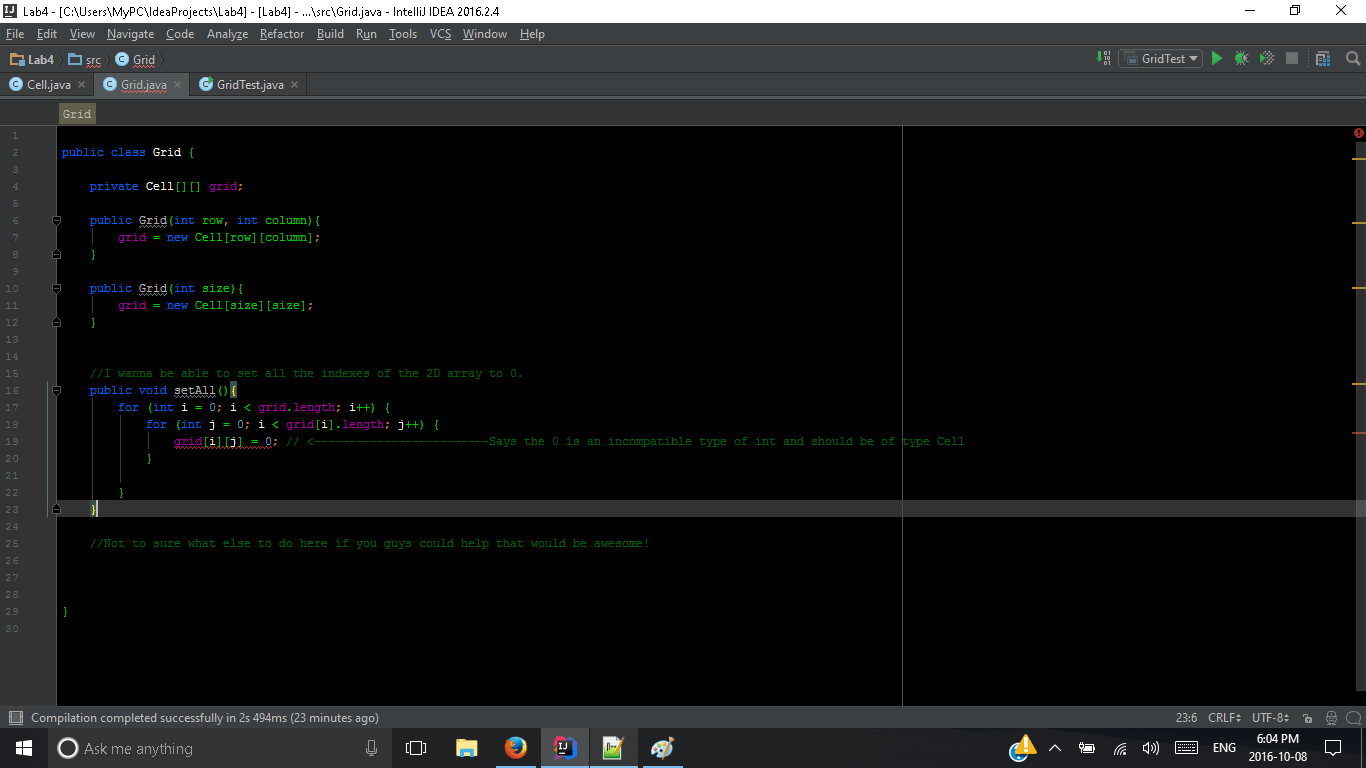
Task: Click the setAll method name in code
Action: (x=195, y=390)
